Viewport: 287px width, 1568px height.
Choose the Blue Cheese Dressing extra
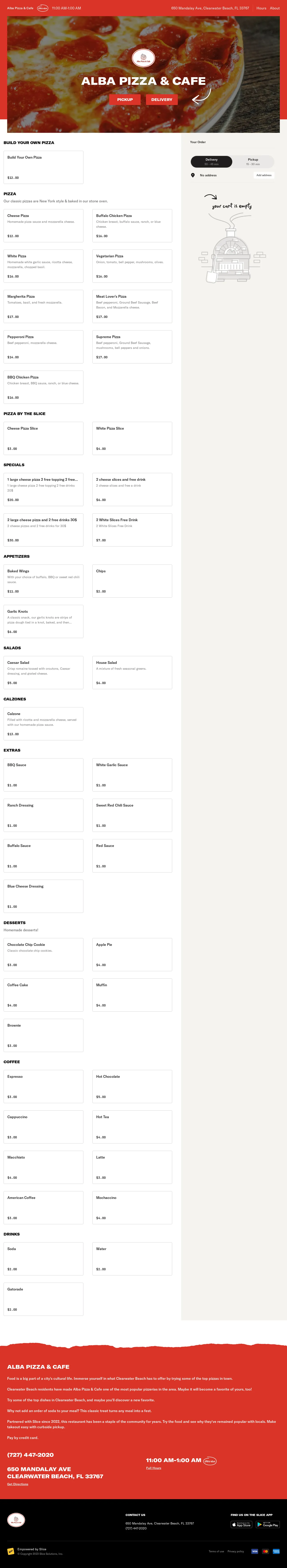click(x=44, y=897)
